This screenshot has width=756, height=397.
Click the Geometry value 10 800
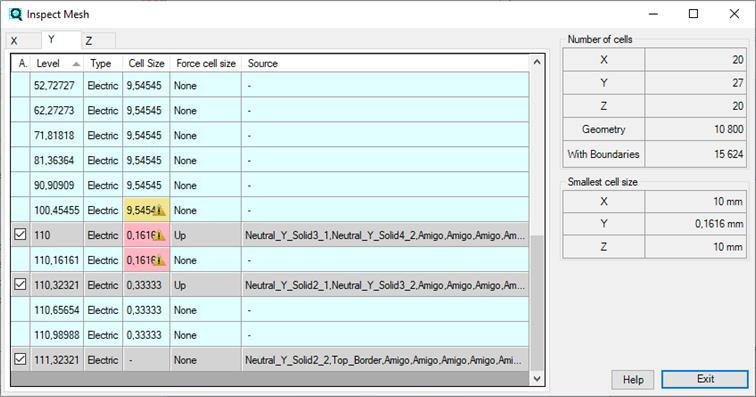[x=695, y=130]
